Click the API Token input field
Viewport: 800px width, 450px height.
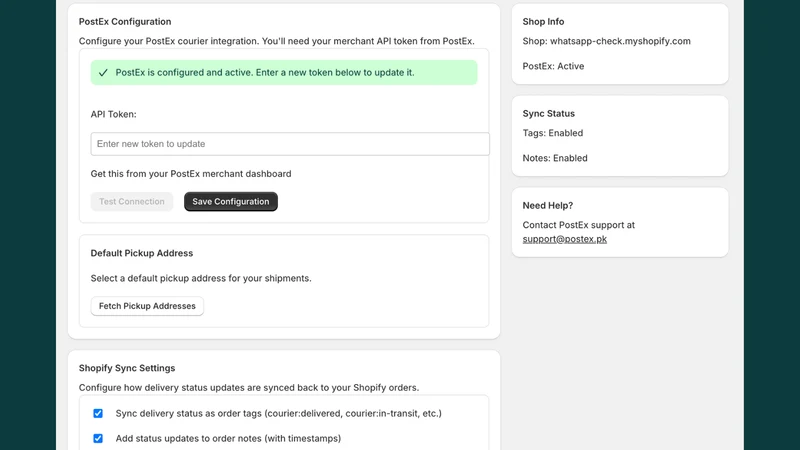coord(290,144)
